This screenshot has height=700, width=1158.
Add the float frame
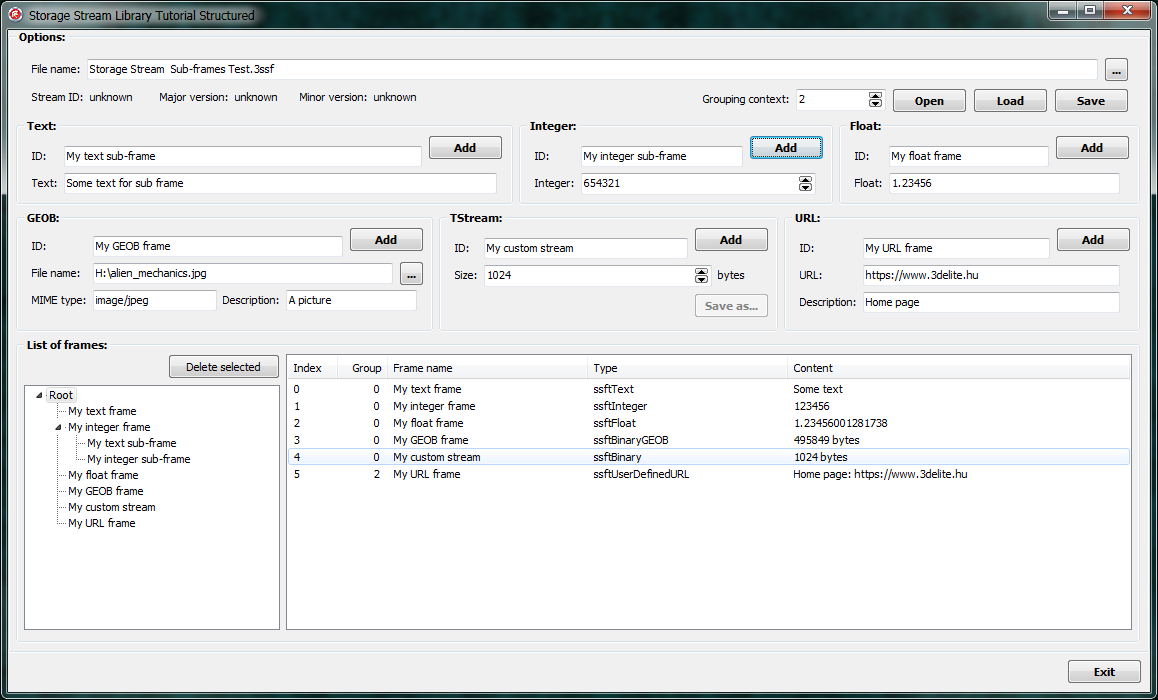pos(1092,148)
